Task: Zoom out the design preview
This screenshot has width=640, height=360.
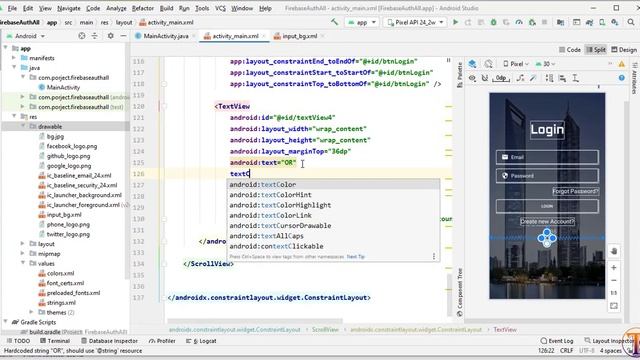Action: (x=614, y=280)
